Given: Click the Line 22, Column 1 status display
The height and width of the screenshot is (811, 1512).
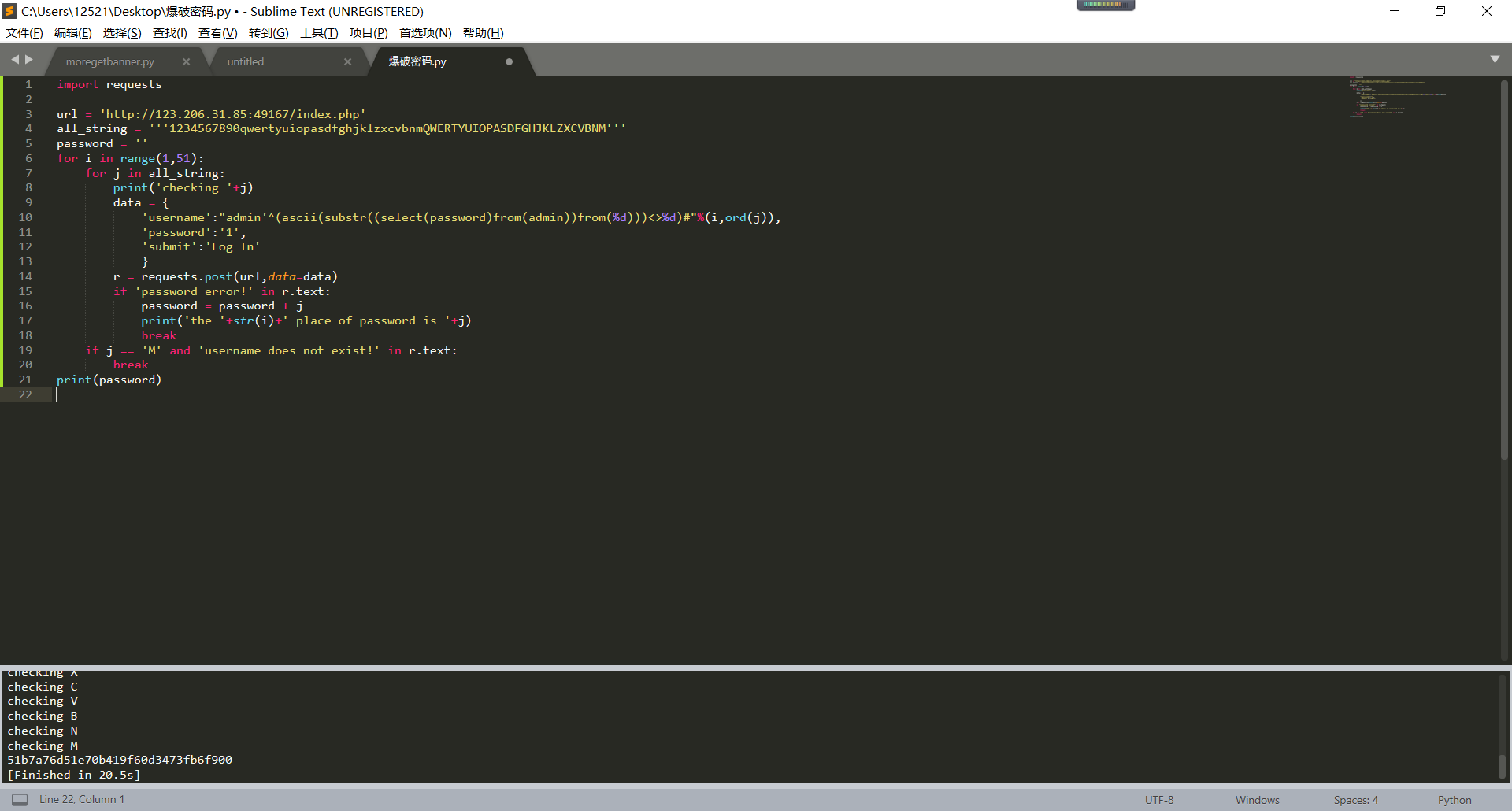Looking at the screenshot, I should click(81, 799).
